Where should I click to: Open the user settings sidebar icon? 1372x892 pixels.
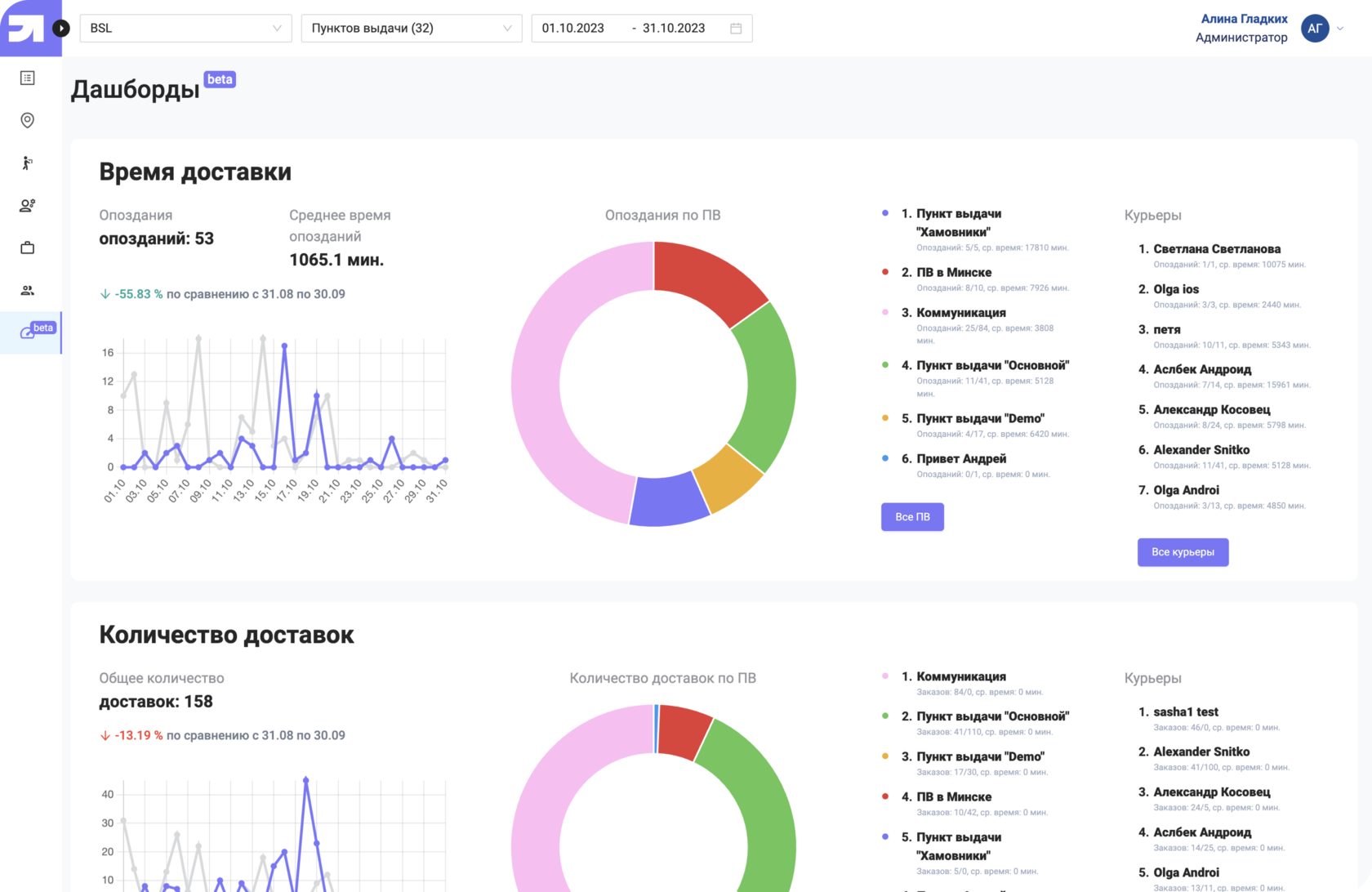pyautogui.click(x=27, y=205)
